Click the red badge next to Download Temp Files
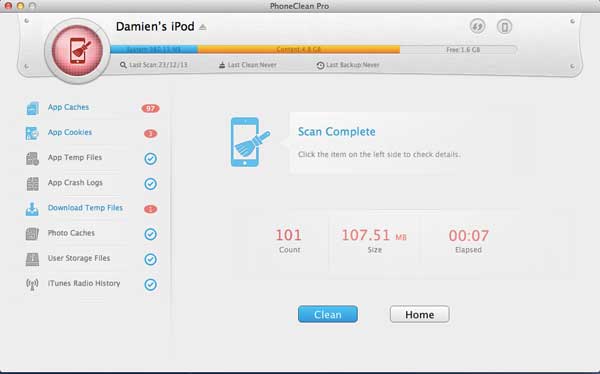The image size is (600, 374). coord(150,209)
